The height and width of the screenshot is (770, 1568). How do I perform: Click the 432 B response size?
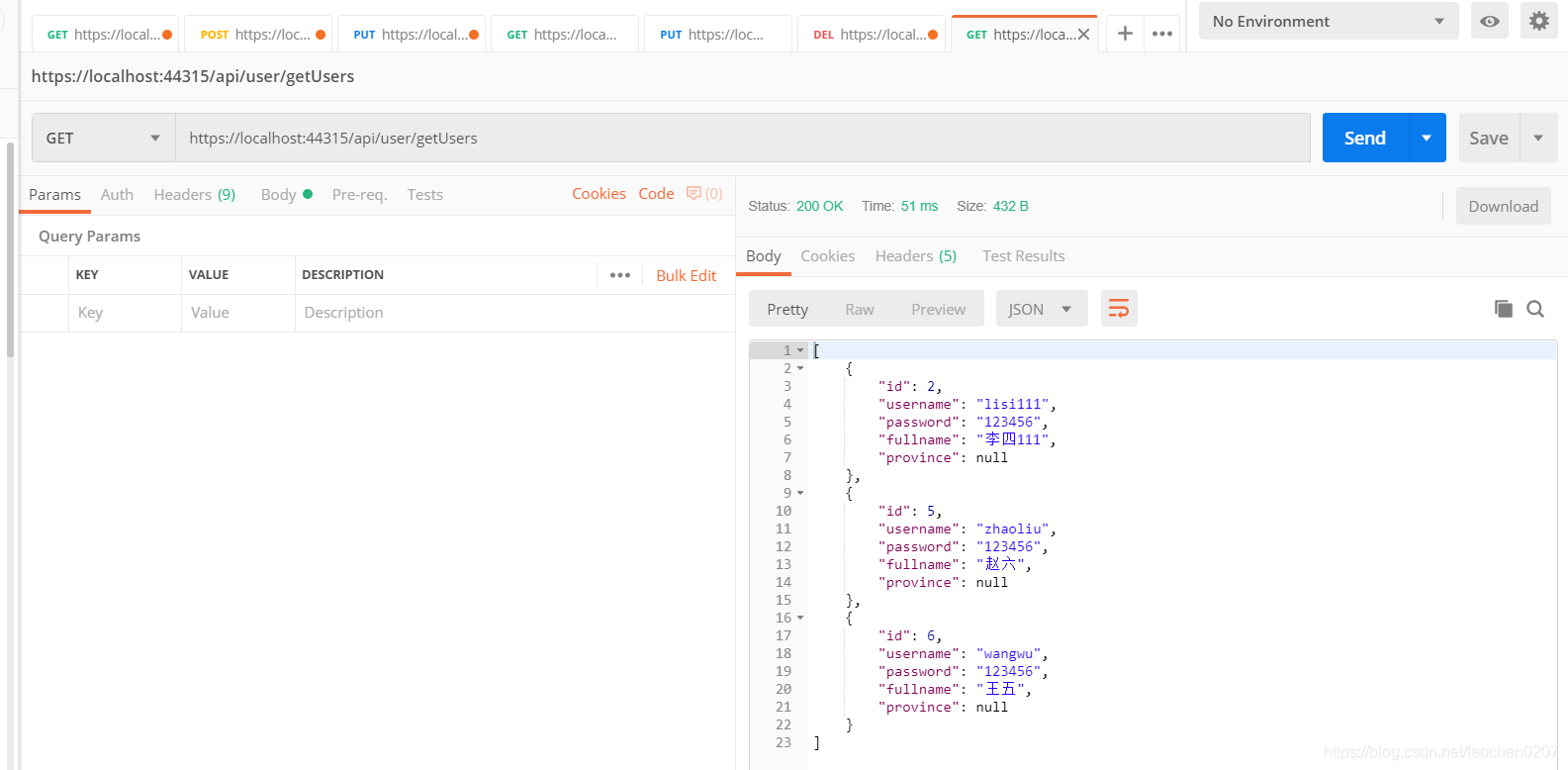coord(1010,206)
